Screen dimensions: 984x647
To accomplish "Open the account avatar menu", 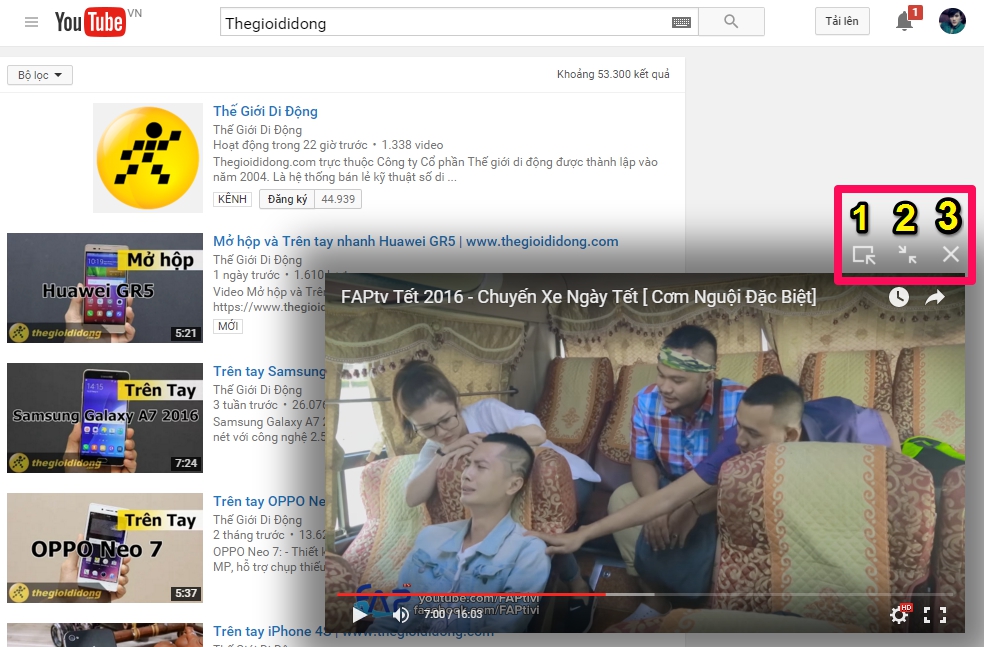I will [x=952, y=21].
